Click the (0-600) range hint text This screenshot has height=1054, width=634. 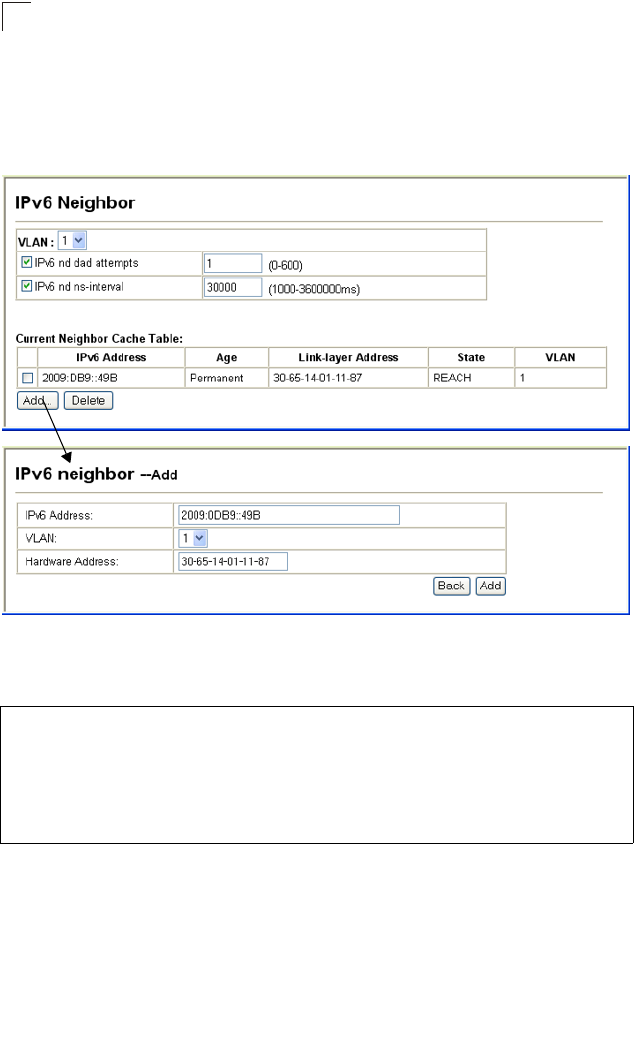(x=285, y=266)
